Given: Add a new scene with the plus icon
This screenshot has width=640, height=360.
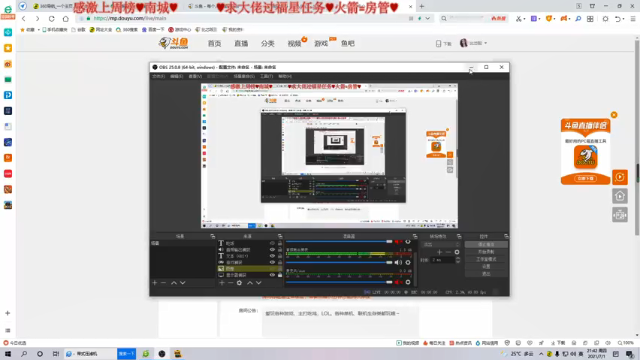Looking at the screenshot, I should [x=154, y=282].
